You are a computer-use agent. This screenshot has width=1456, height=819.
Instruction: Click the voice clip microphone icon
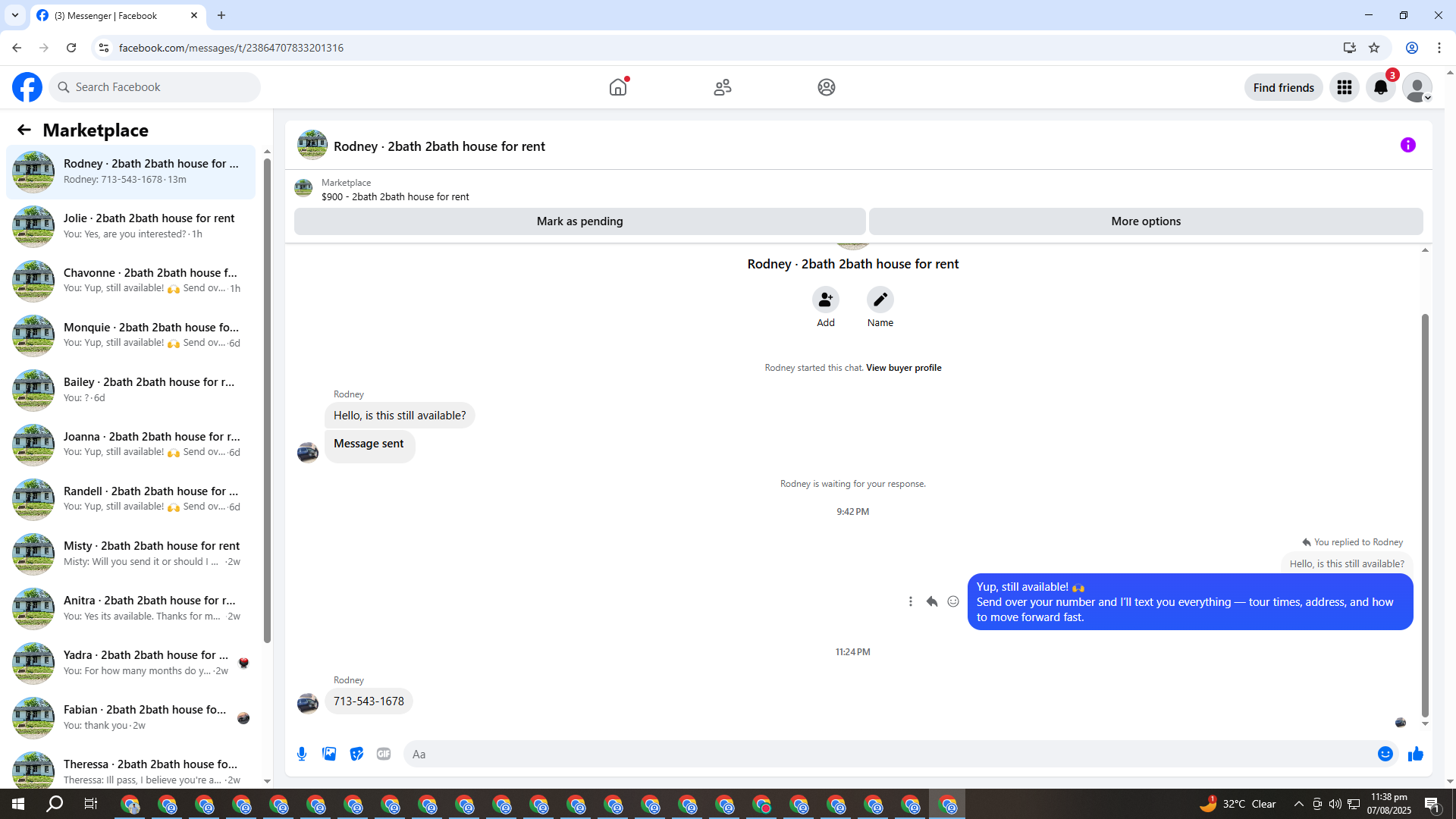(302, 754)
